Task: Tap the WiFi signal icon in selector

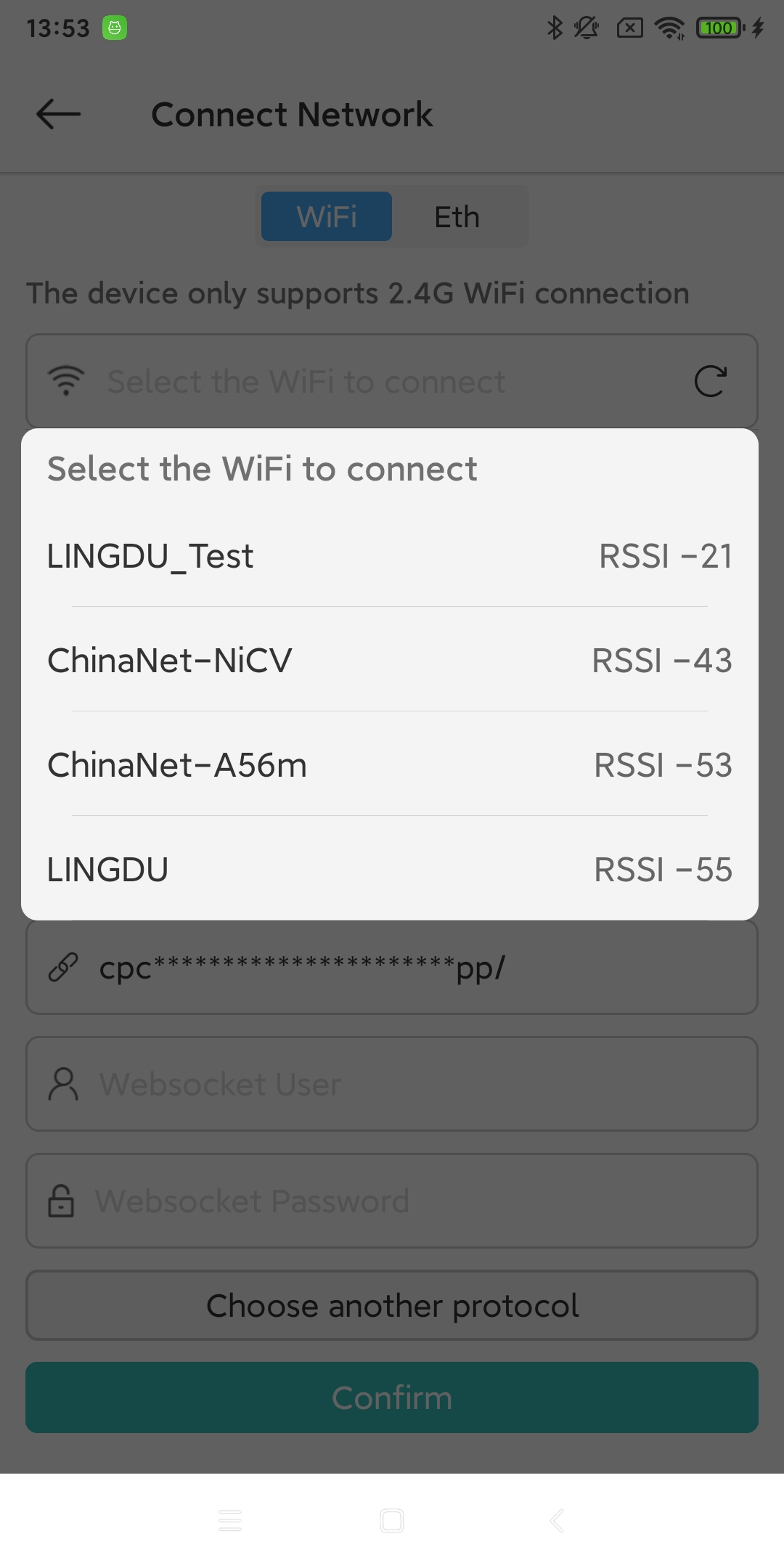Action: click(x=66, y=381)
